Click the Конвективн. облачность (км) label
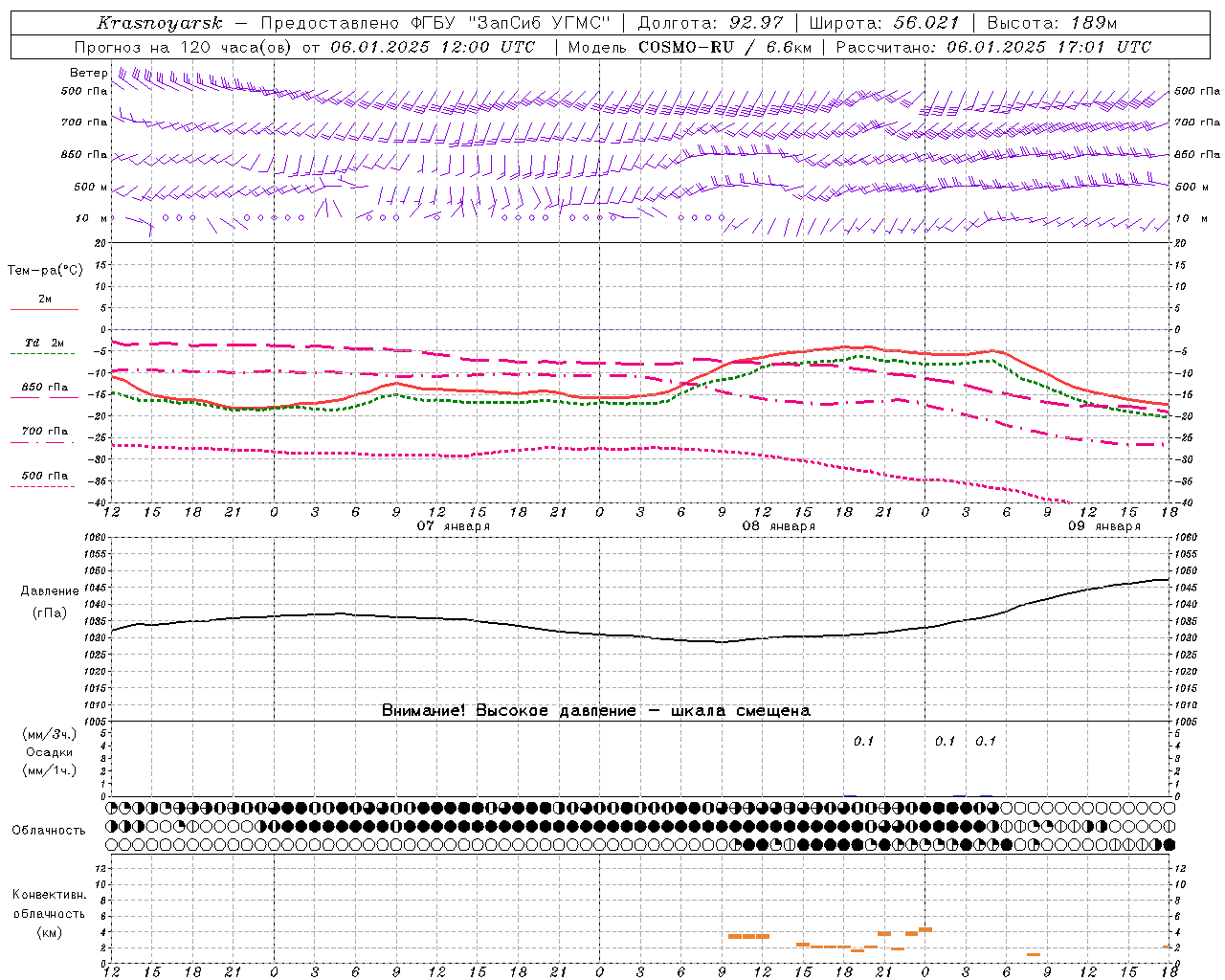Image resolution: width=1225 pixels, height=980 pixels. tap(49, 913)
